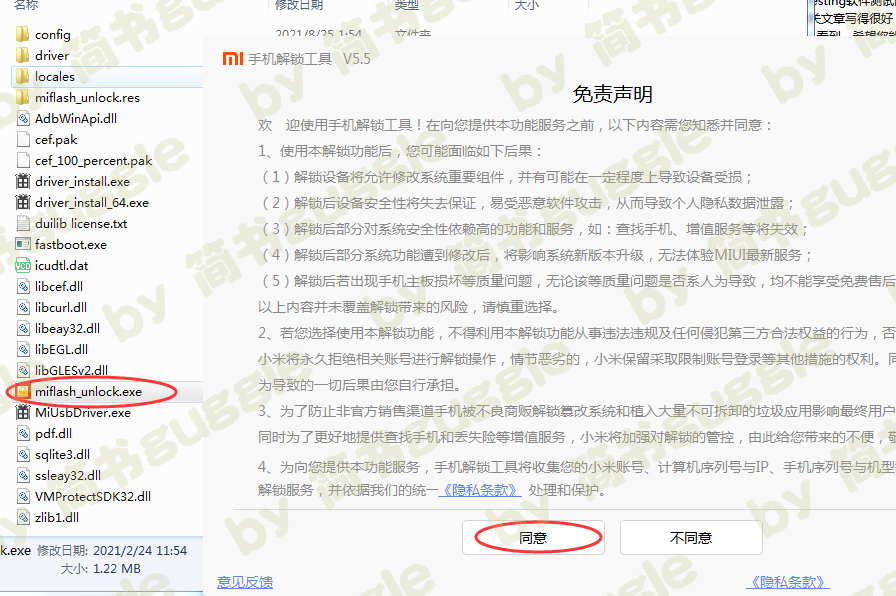
Task: Sort files by the 名称 column header
Action: (x=26, y=5)
